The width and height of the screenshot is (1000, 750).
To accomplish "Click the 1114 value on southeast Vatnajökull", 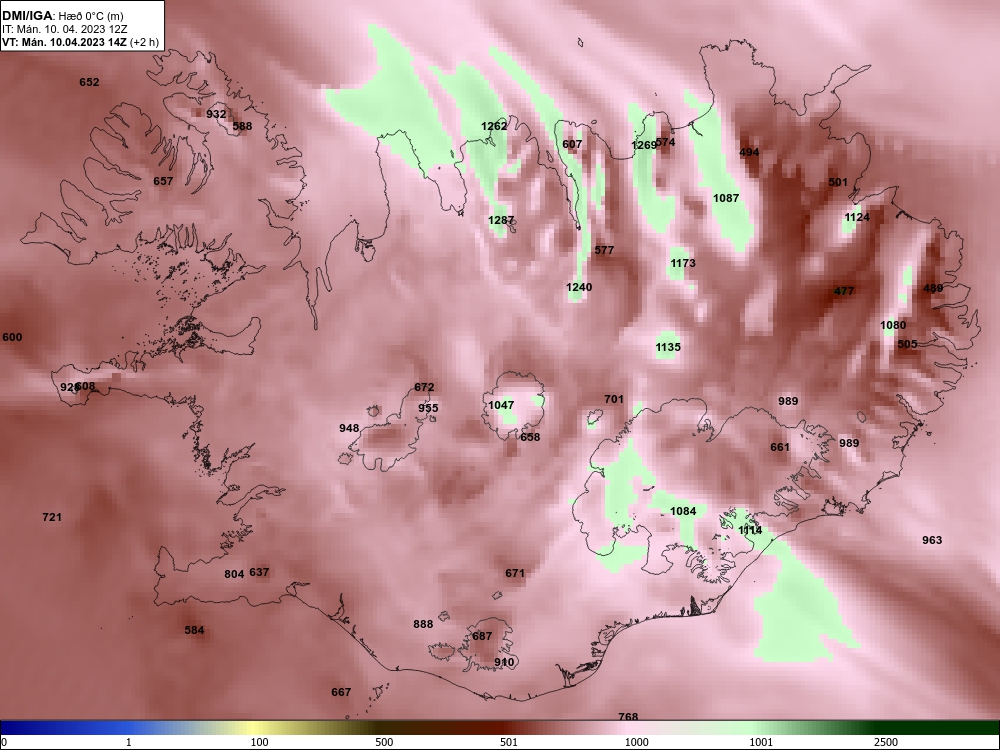I will click(750, 531).
